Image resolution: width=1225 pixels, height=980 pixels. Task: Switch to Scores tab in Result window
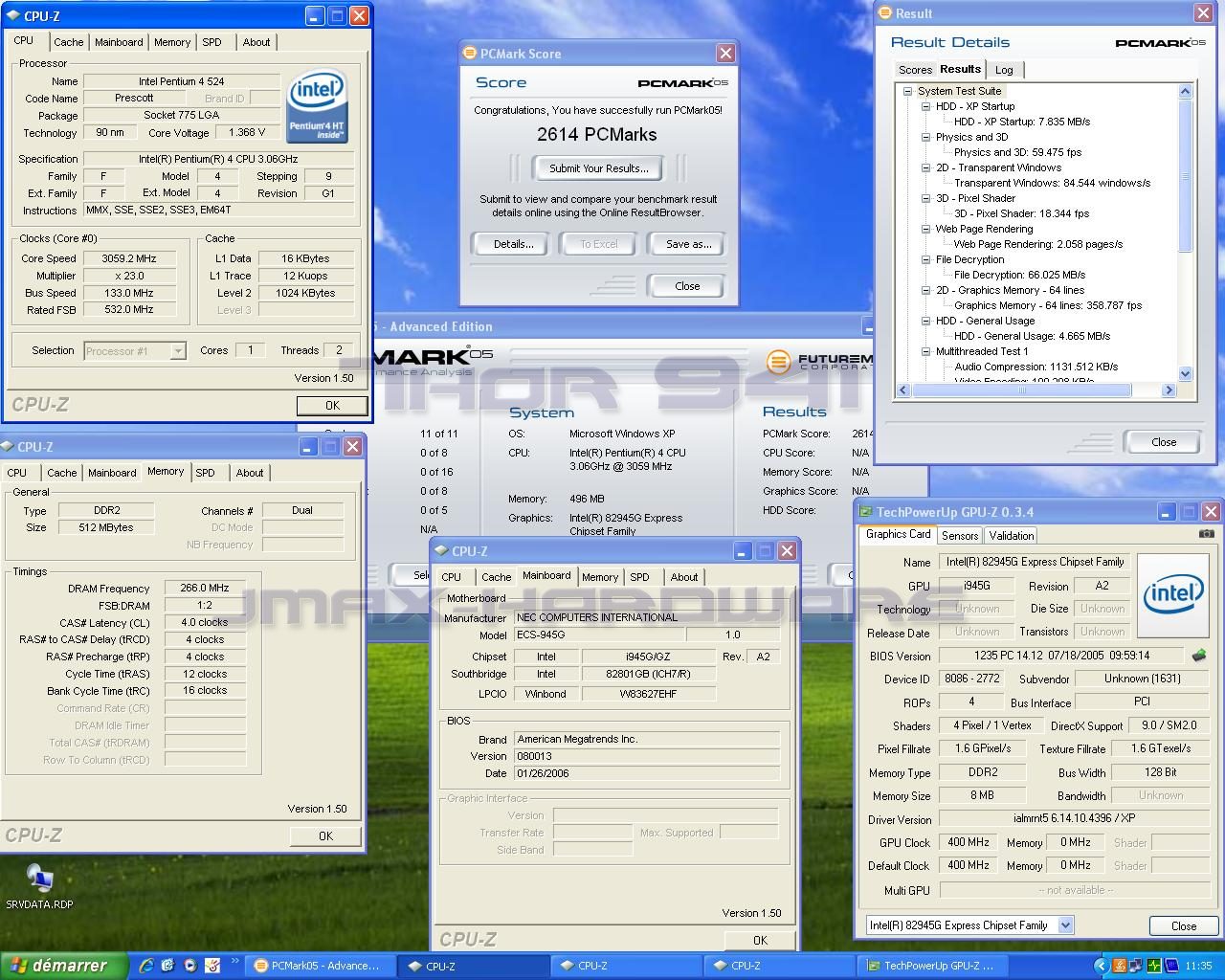915,70
